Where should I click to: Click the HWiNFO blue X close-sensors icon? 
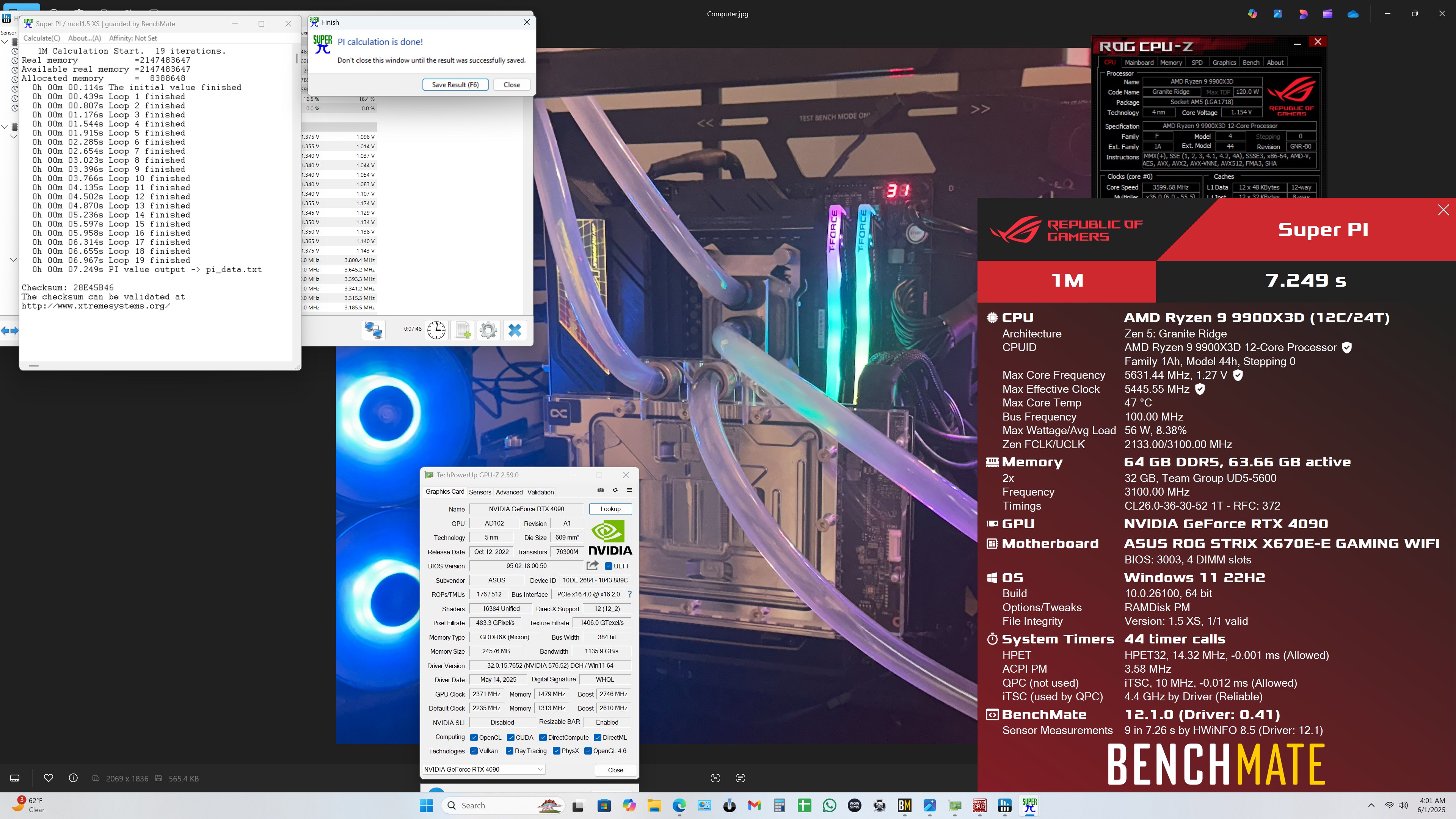[515, 330]
